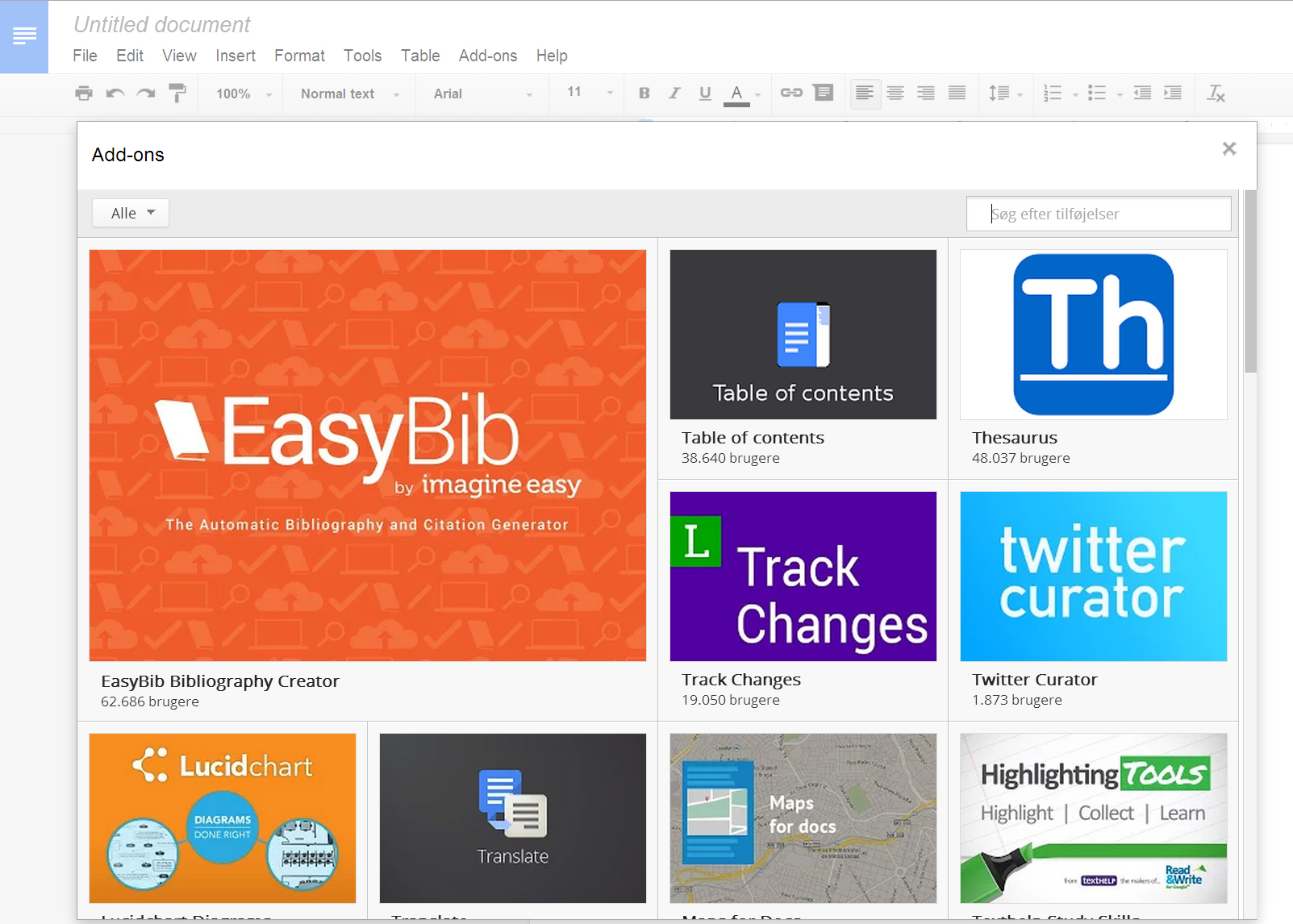Click the numbered list icon
The width and height of the screenshot is (1293, 924).
(x=1053, y=94)
